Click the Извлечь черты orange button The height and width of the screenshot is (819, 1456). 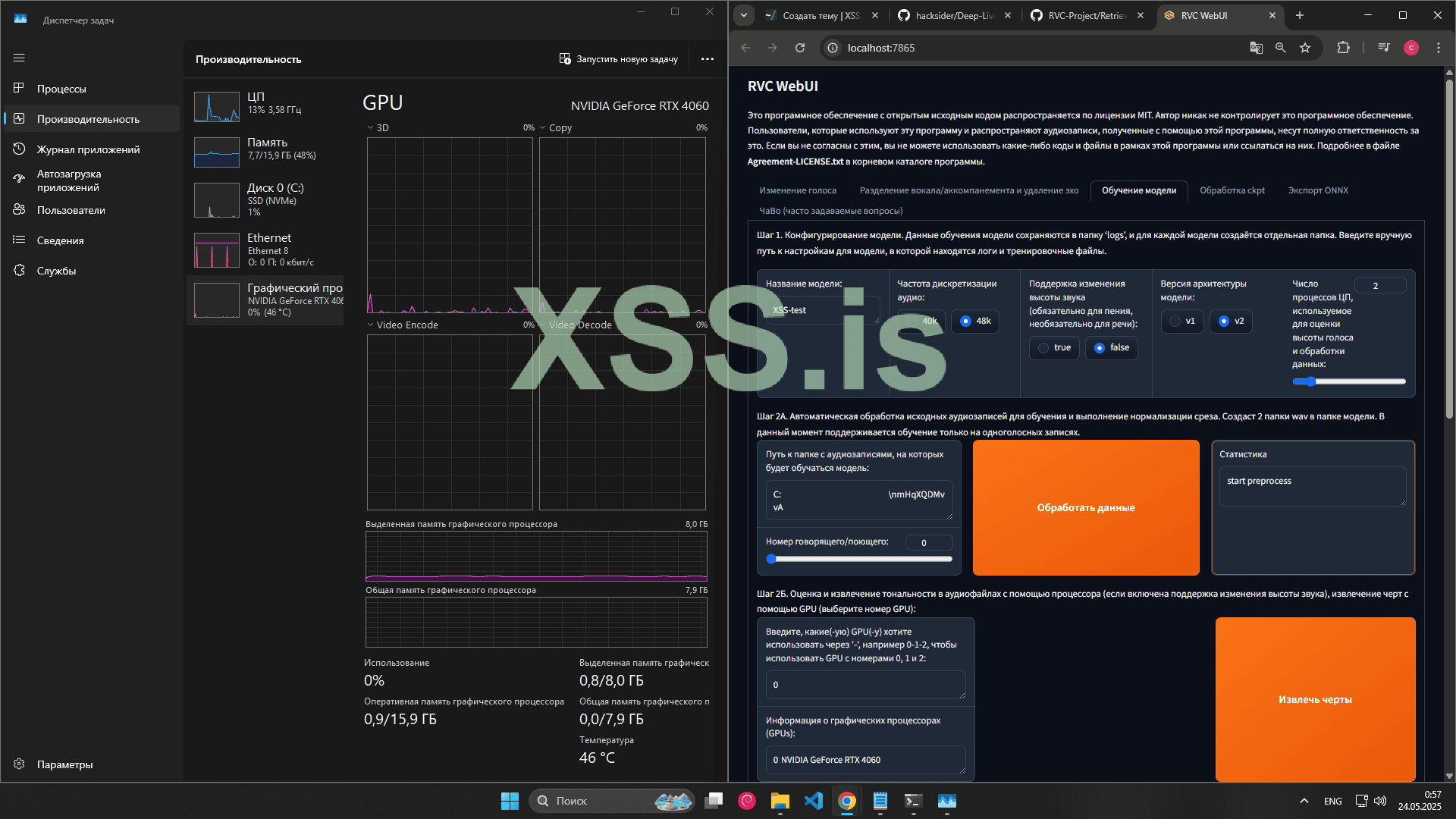1315,699
